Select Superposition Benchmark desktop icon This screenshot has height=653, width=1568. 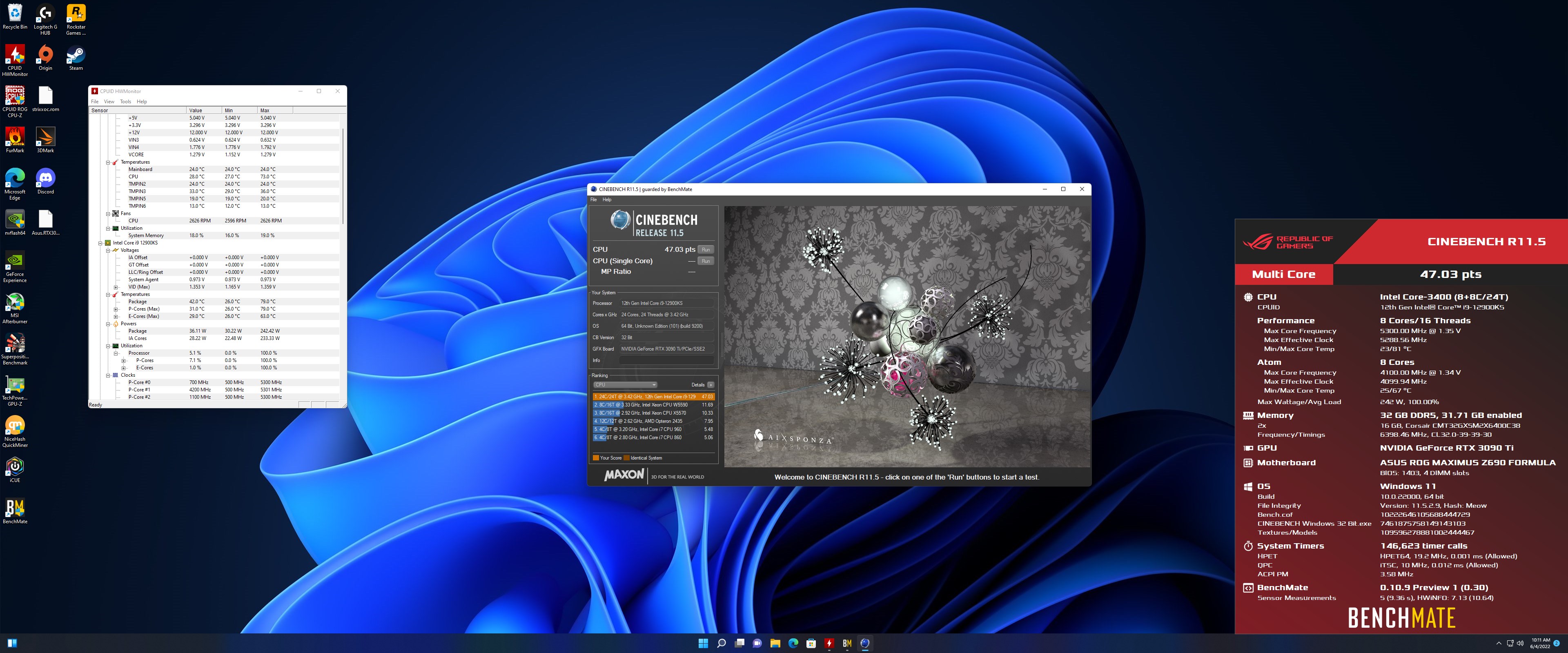(x=15, y=349)
